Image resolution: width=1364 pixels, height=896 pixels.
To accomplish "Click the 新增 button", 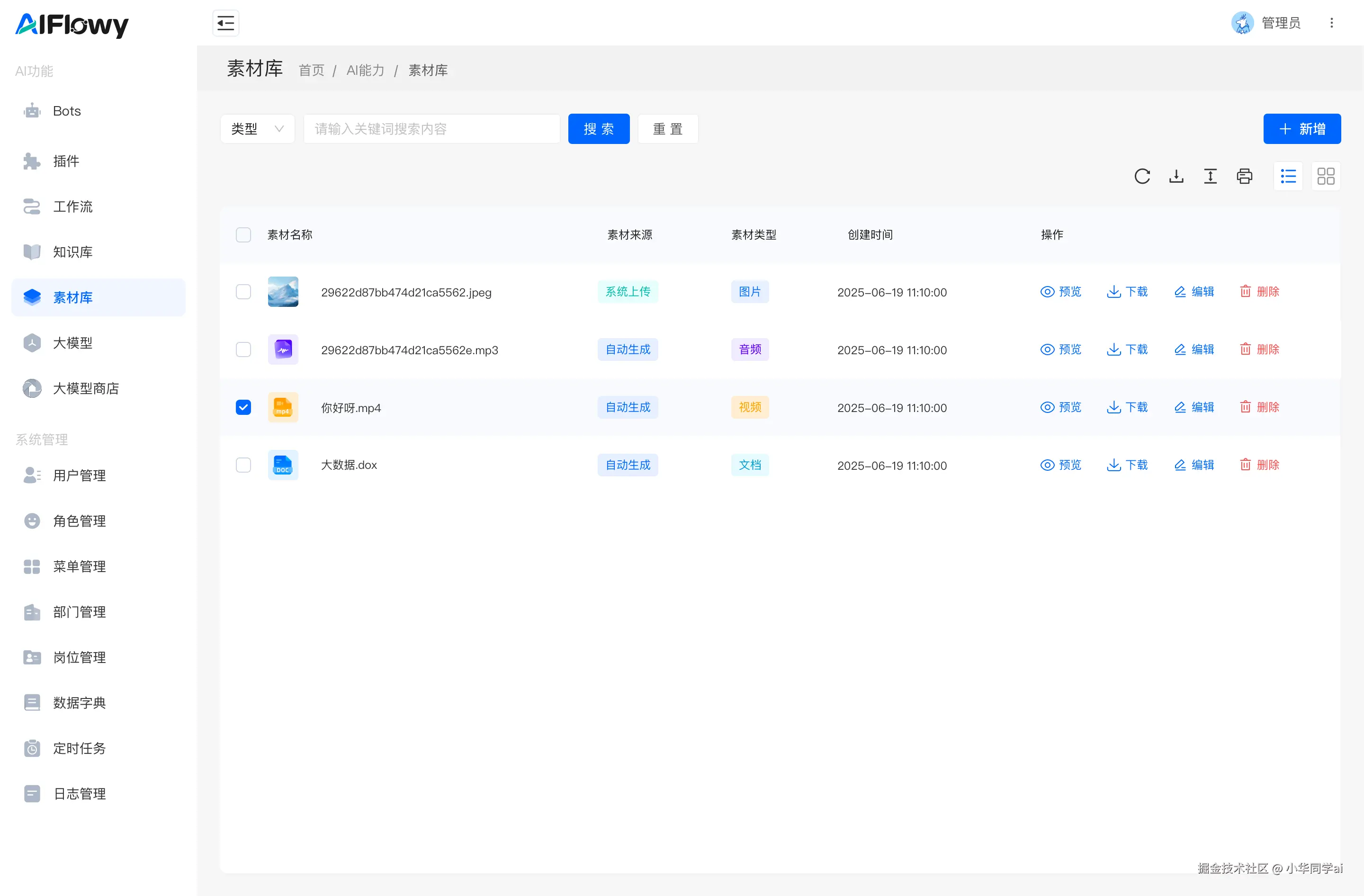I will tap(1301, 129).
